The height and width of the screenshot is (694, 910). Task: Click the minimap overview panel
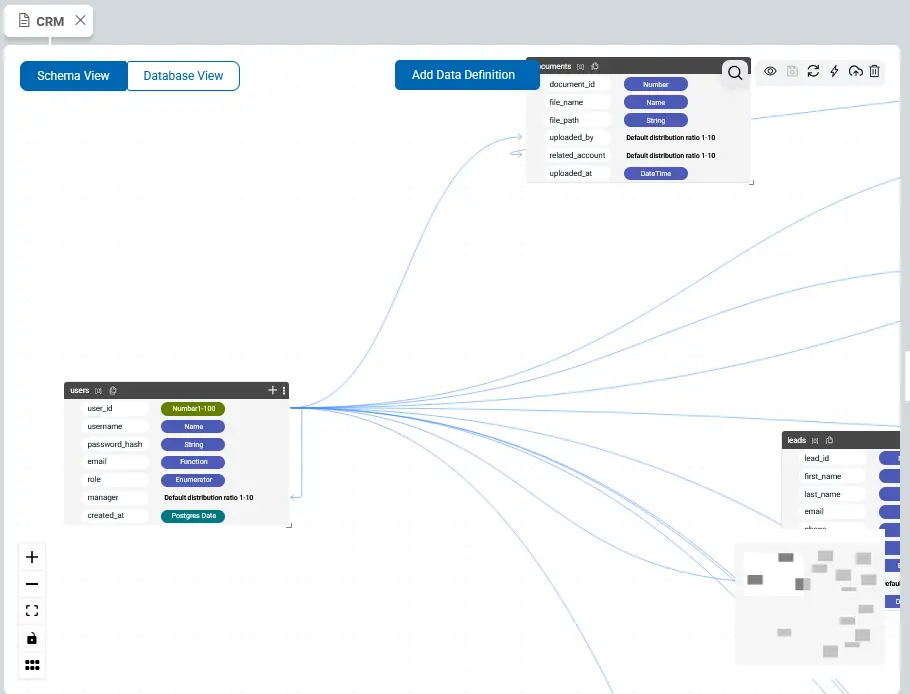click(810, 604)
